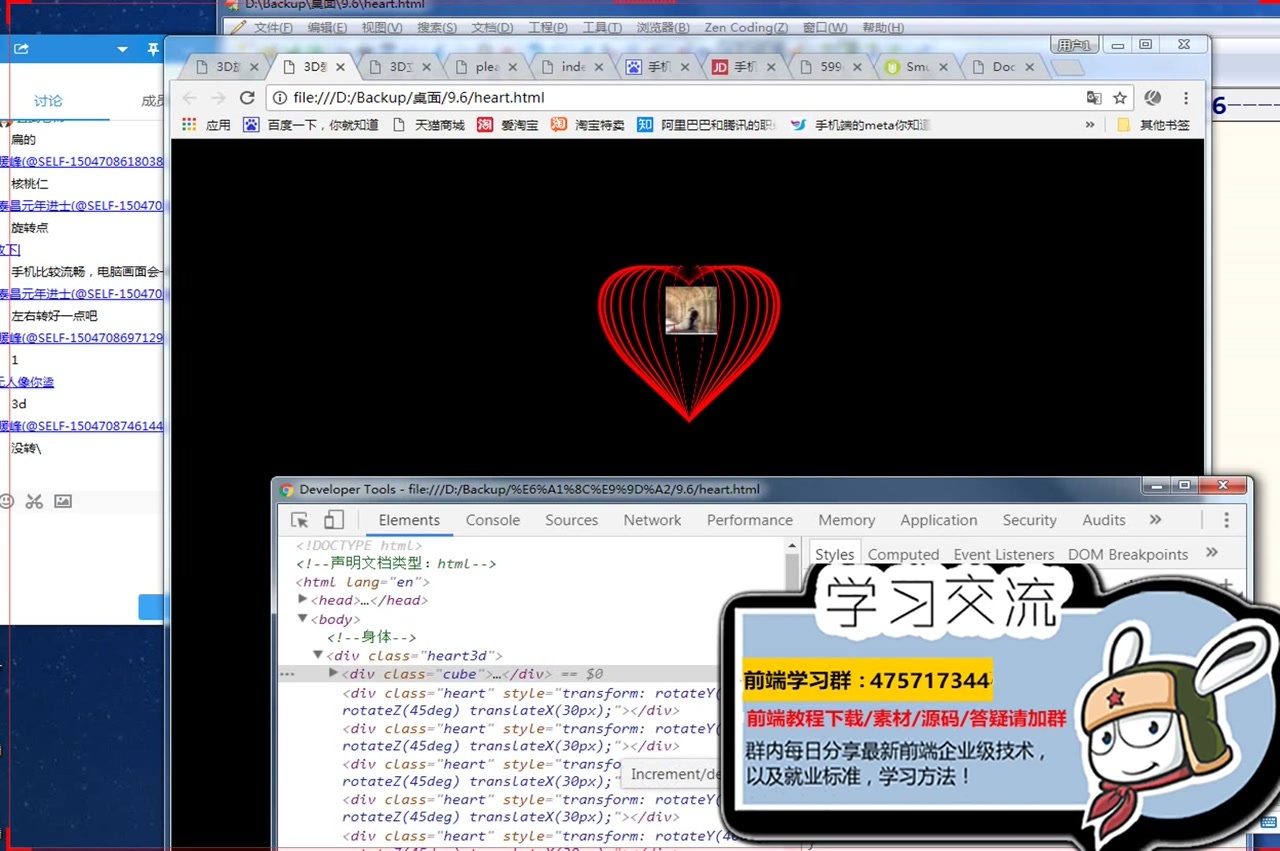
Task: Open 百度一下 bookmark
Action: click(312, 125)
